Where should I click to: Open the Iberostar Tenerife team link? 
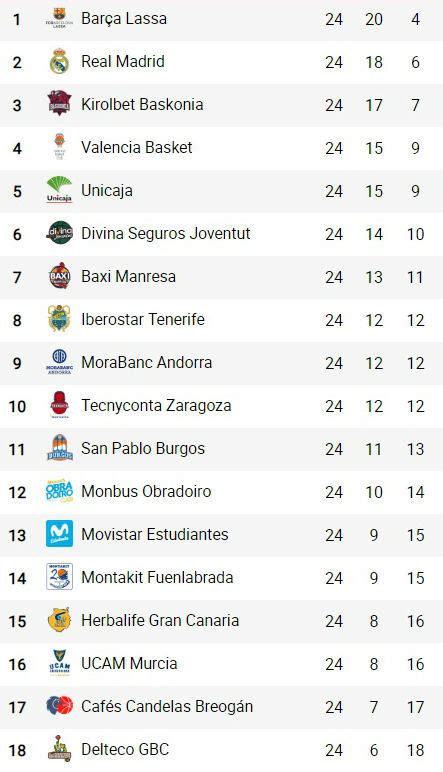pyautogui.click(x=143, y=319)
